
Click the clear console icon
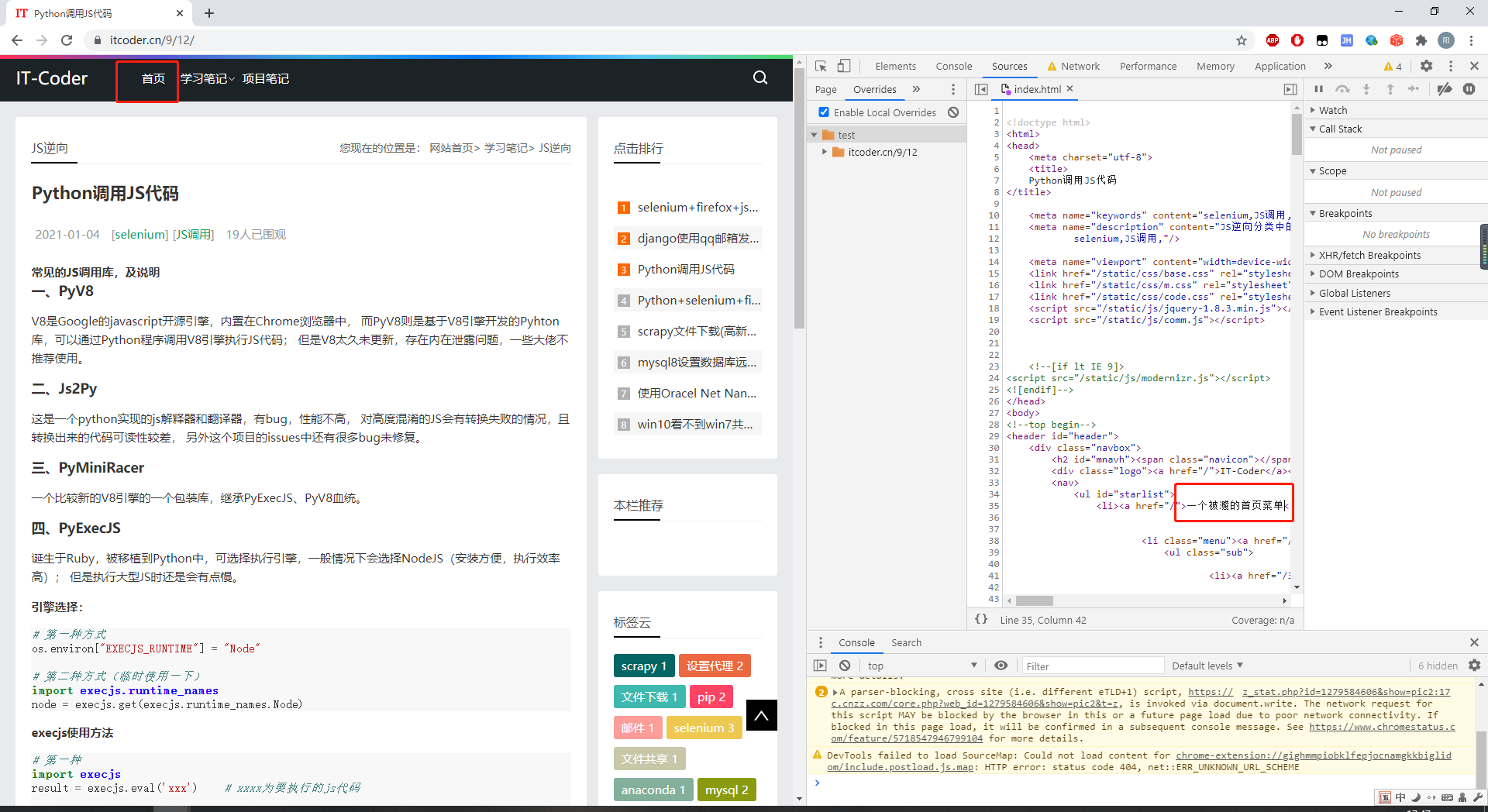[845, 666]
